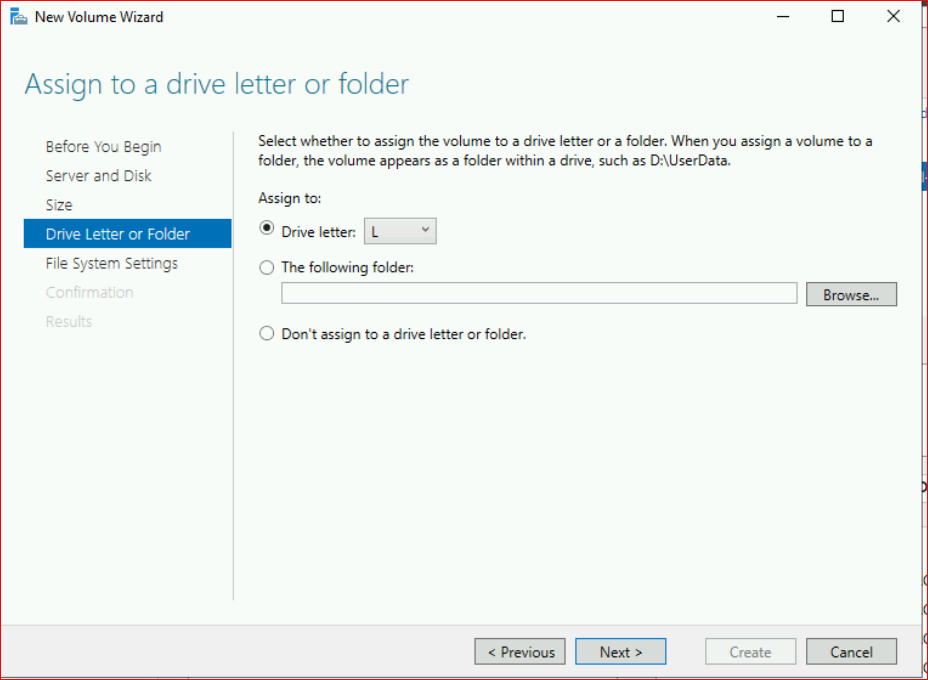Select 'Don't assign to a drive letter or folder'
This screenshot has height=680, width=928.
point(267,334)
